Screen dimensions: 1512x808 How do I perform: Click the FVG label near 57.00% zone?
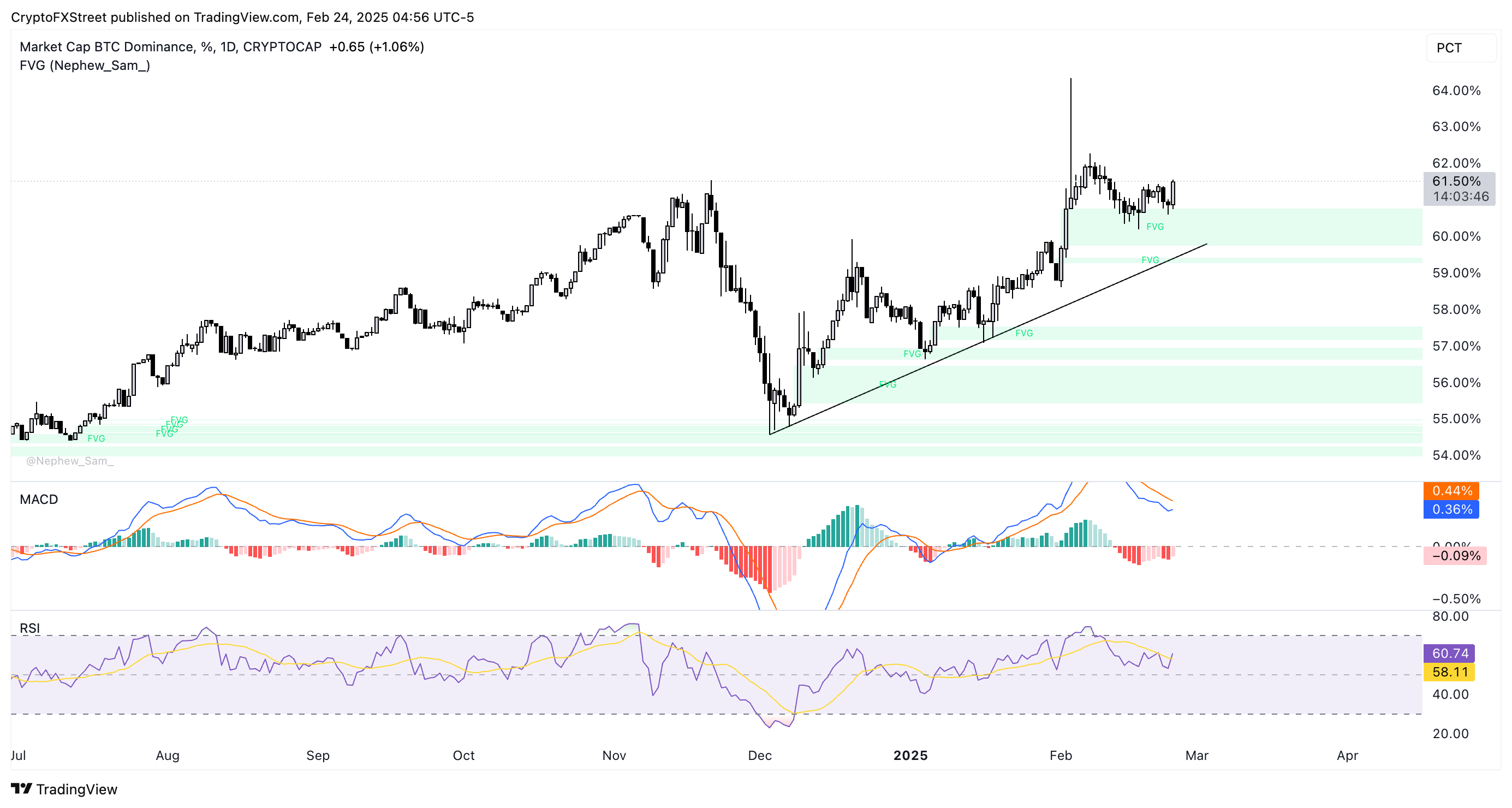click(x=1023, y=333)
